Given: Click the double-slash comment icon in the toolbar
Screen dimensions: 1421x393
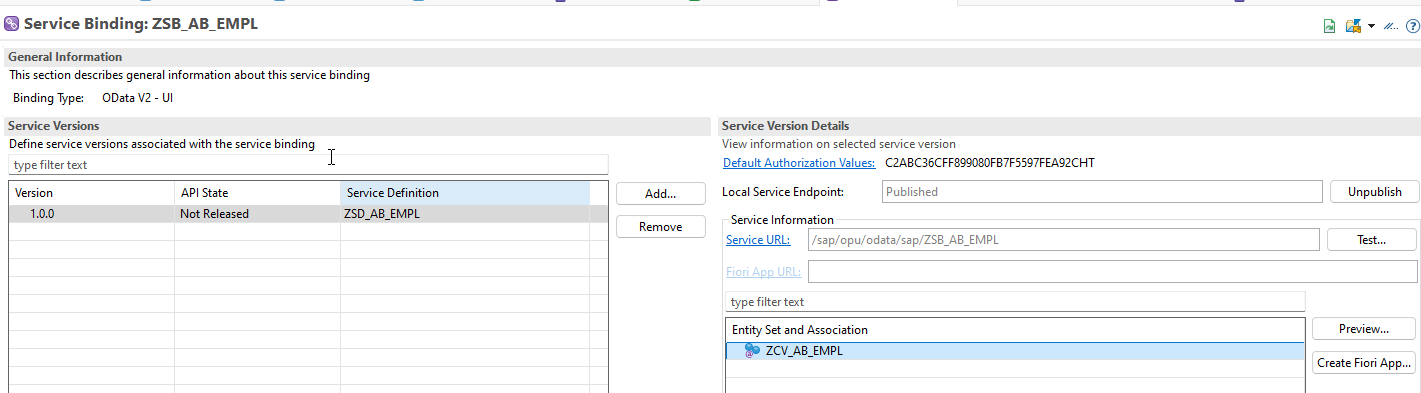Looking at the screenshot, I should click(x=1390, y=26).
